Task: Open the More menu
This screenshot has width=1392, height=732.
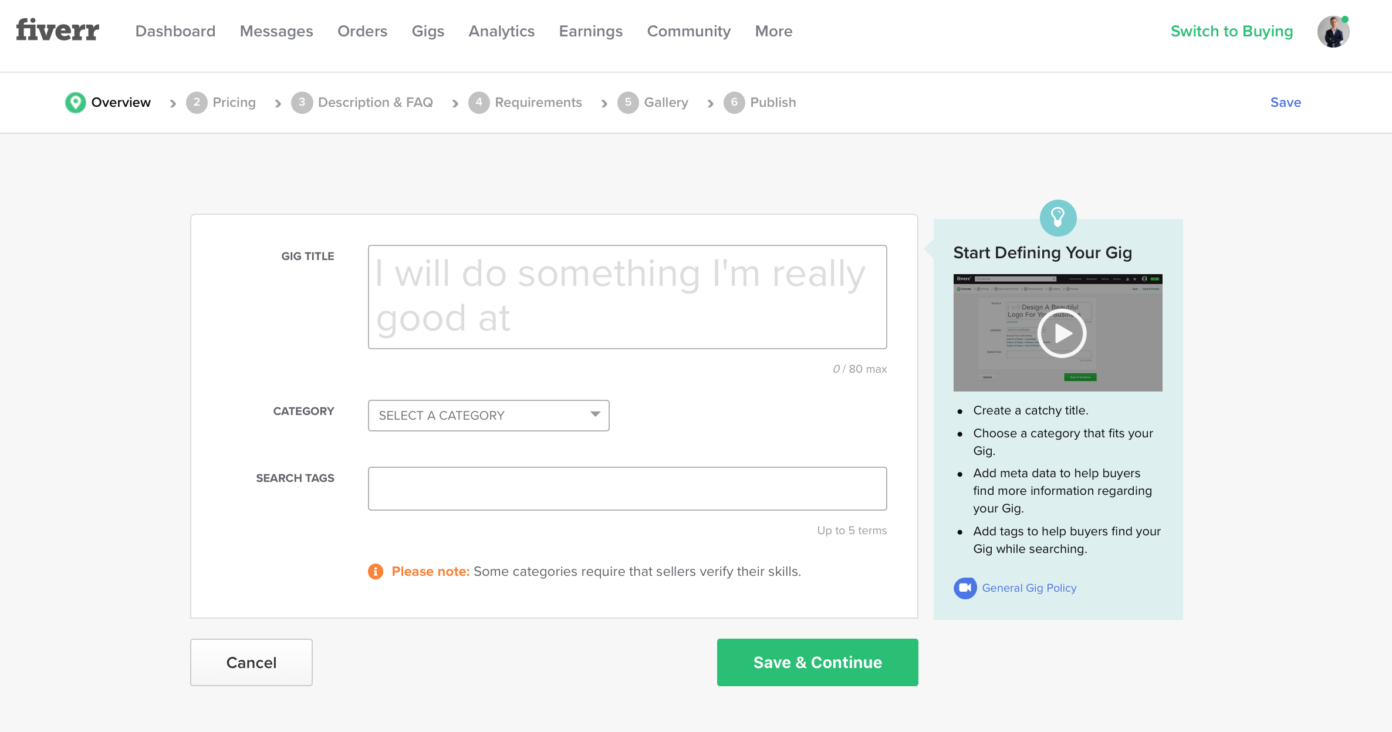Action: pos(774,31)
